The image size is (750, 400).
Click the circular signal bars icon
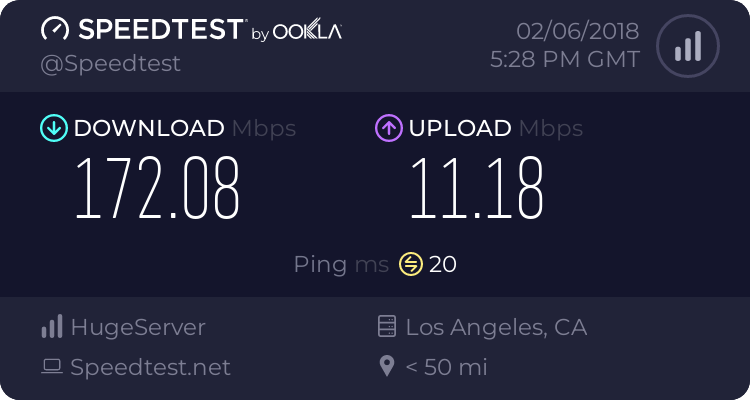pyautogui.click(x=687, y=45)
